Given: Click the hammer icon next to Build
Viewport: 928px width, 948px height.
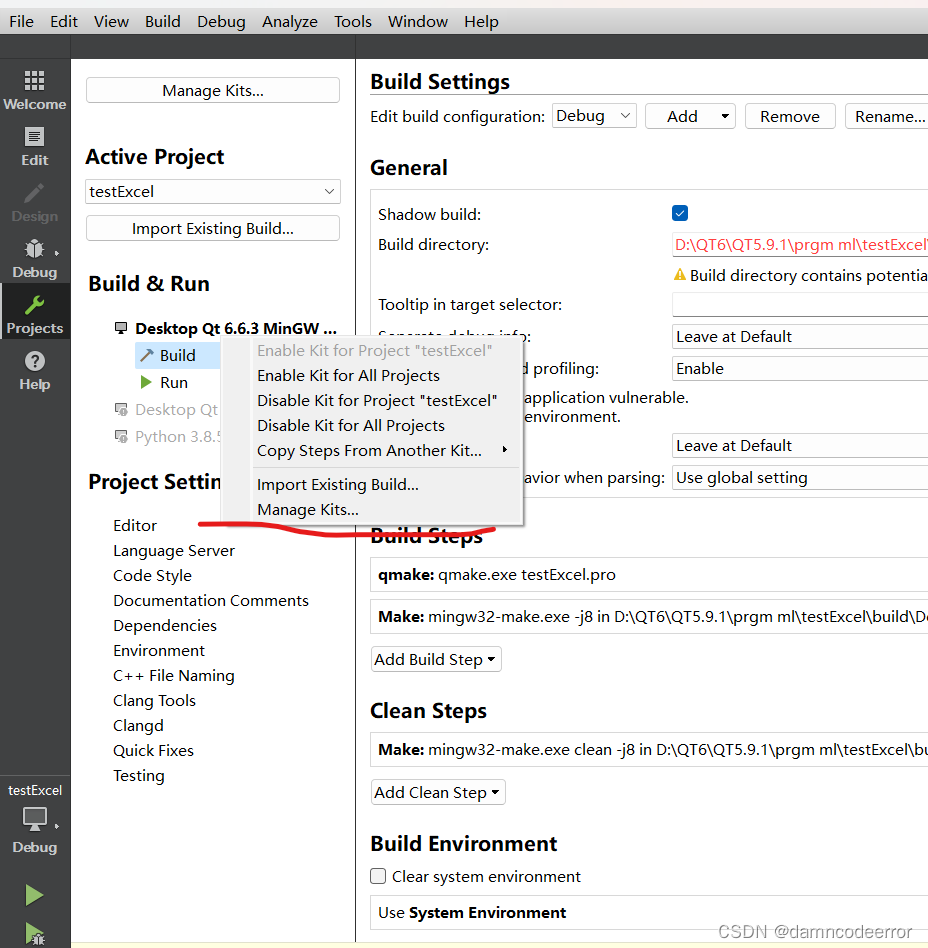Looking at the screenshot, I should click(147, 355).
